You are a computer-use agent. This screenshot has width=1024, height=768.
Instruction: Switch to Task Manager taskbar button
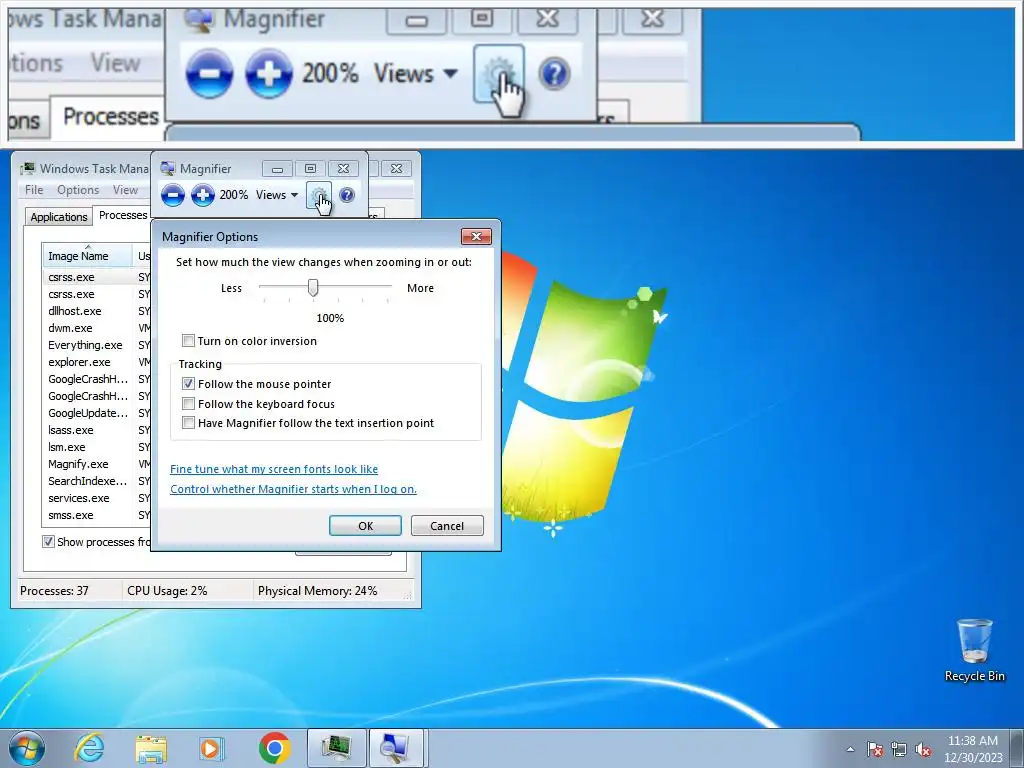[336, 748]
